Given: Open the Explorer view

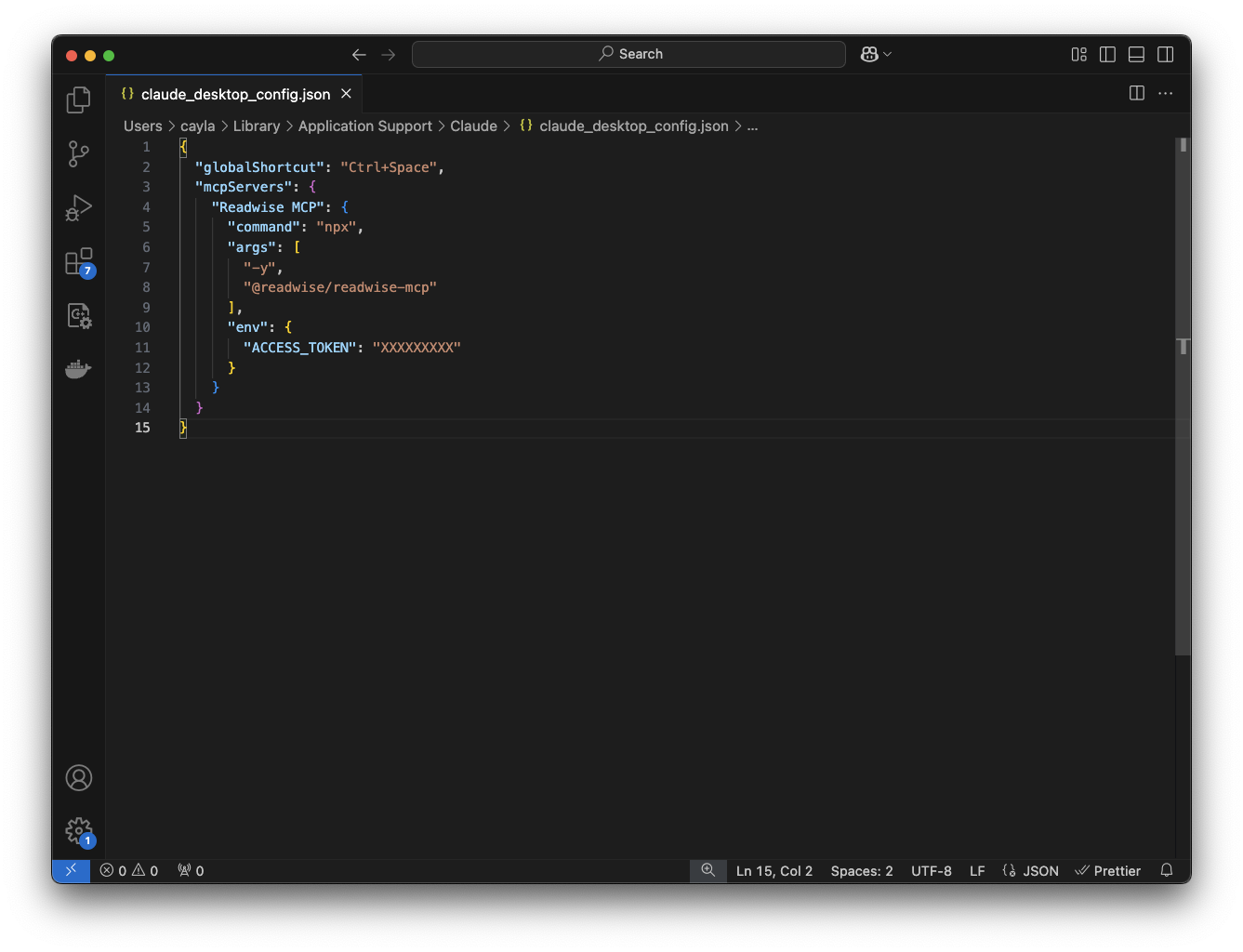Looking at the screenshot, I should [x=79, y=99].
